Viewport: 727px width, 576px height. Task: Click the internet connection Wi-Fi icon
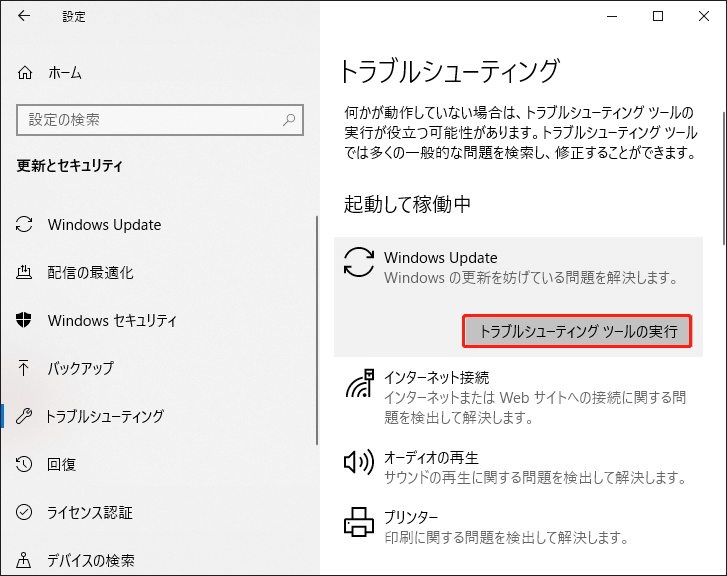pyautogui.click(x=359, y=384)
